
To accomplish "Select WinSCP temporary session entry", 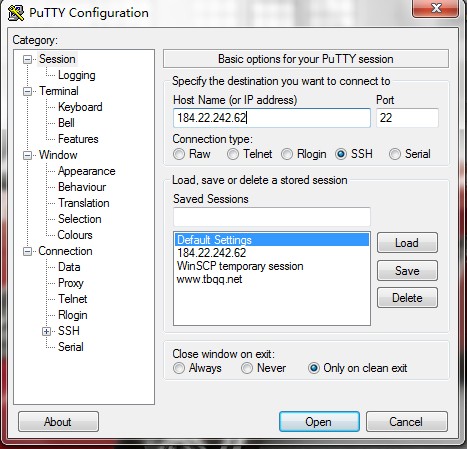I will coord(272,266).
